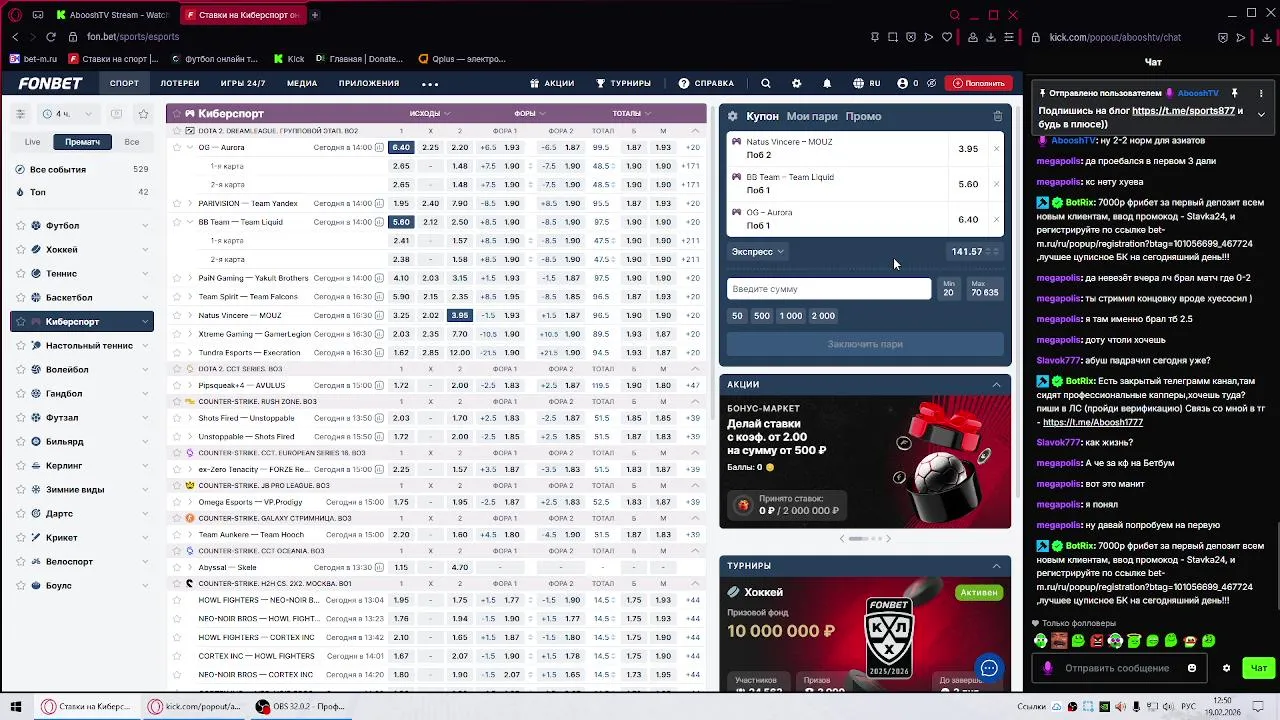
Task: Remove OG – Aurora bet from coupon
Action: pos(996,219)
